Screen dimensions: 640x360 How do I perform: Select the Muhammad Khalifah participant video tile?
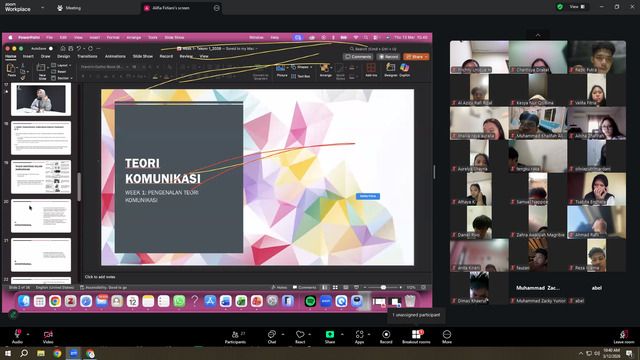[x=538, y=123]
